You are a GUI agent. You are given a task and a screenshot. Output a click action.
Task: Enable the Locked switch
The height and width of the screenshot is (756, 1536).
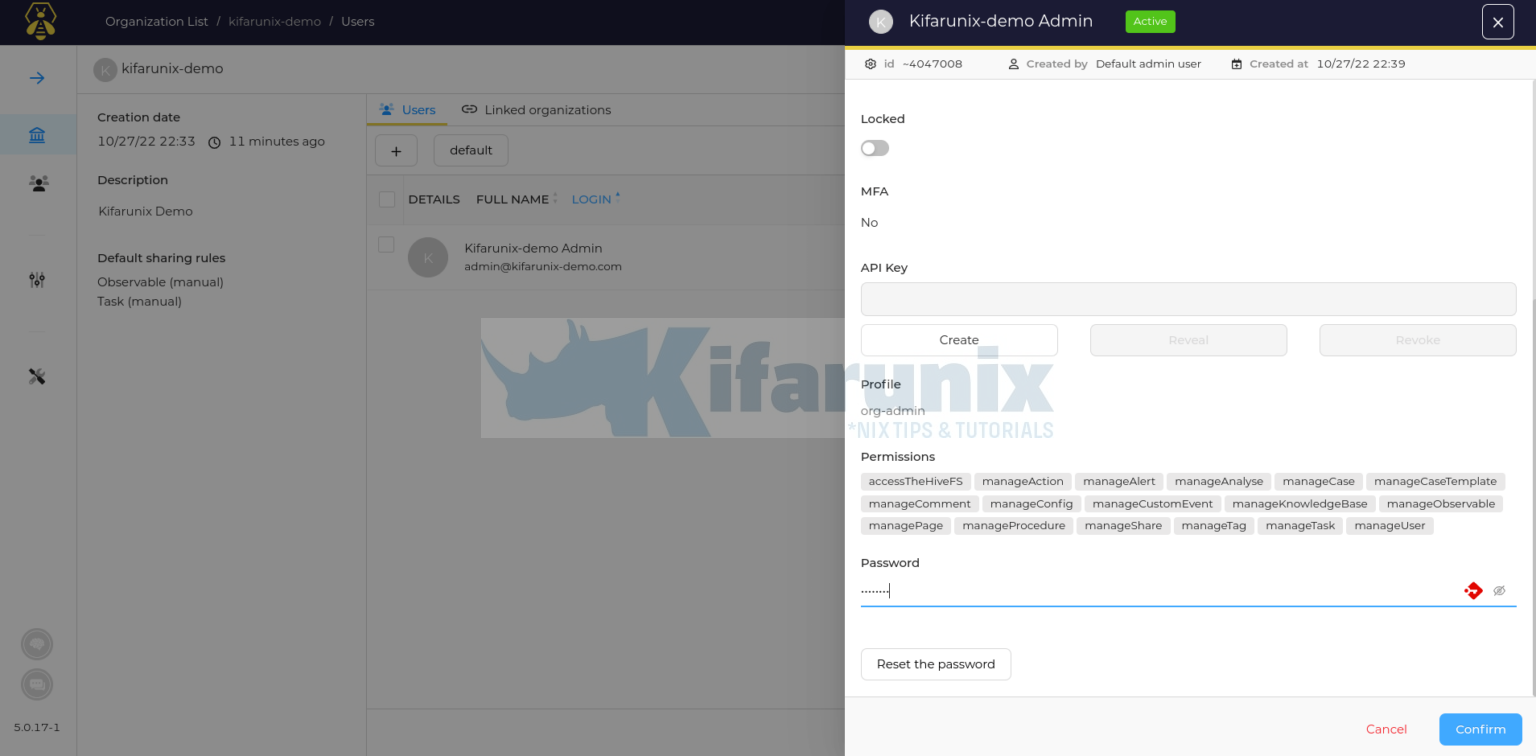point(874,147)
